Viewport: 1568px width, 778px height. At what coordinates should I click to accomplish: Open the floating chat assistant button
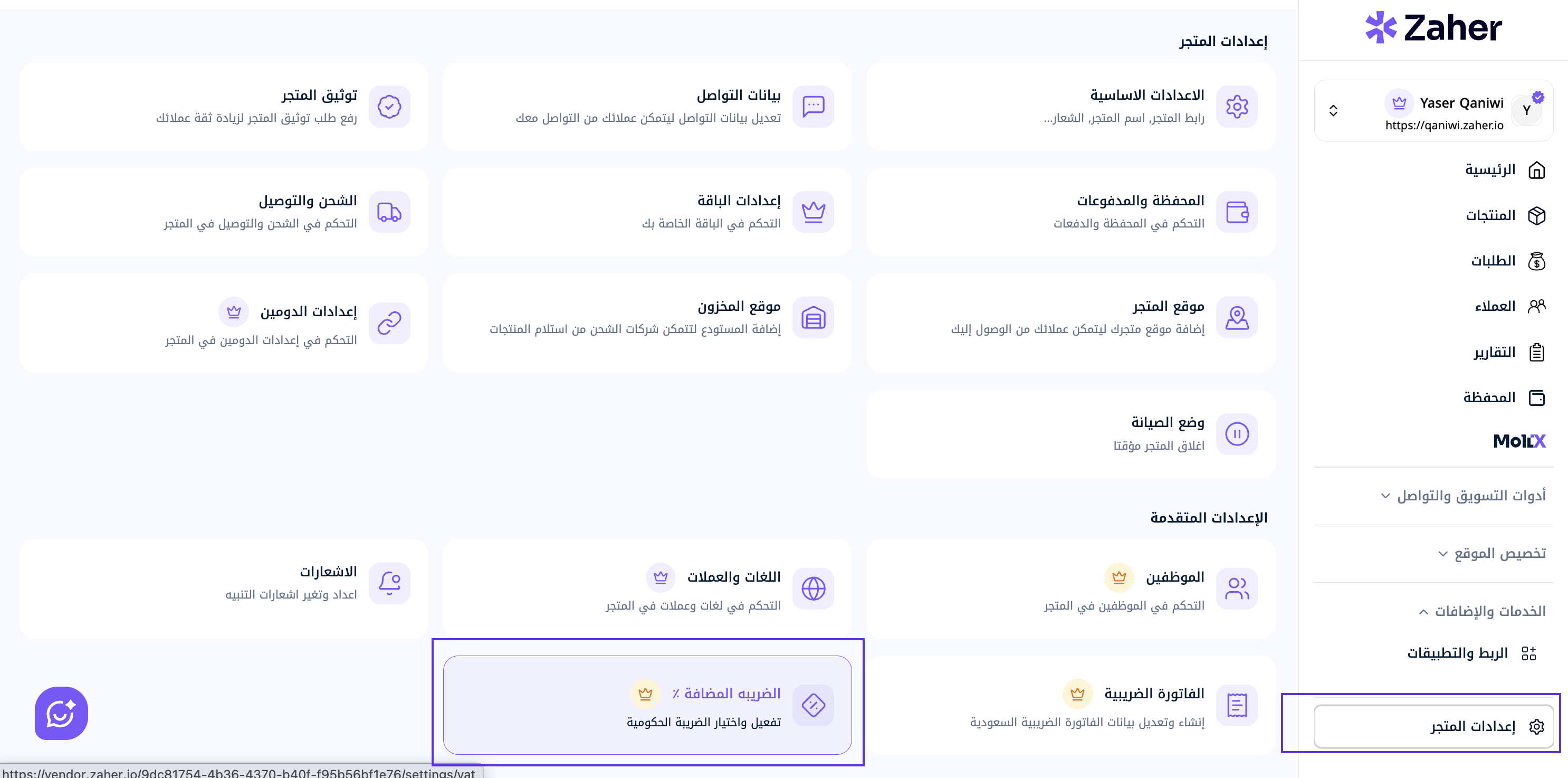(x=62, y=713)
